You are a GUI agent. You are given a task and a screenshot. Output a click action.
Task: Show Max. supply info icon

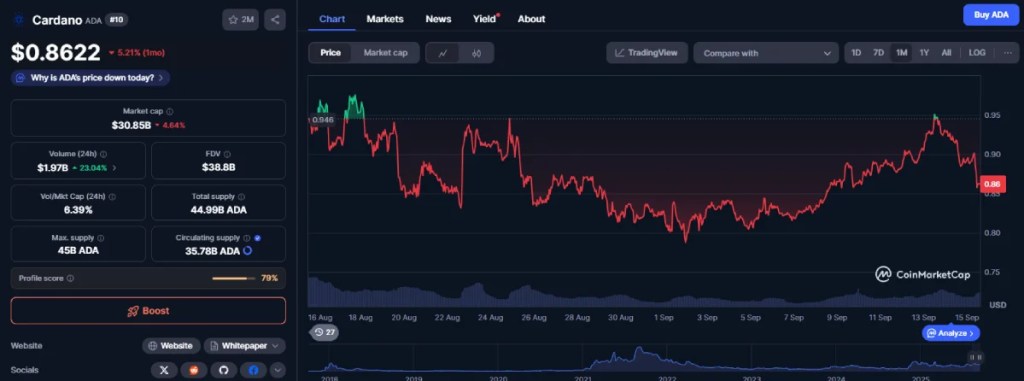click(101, 239)
